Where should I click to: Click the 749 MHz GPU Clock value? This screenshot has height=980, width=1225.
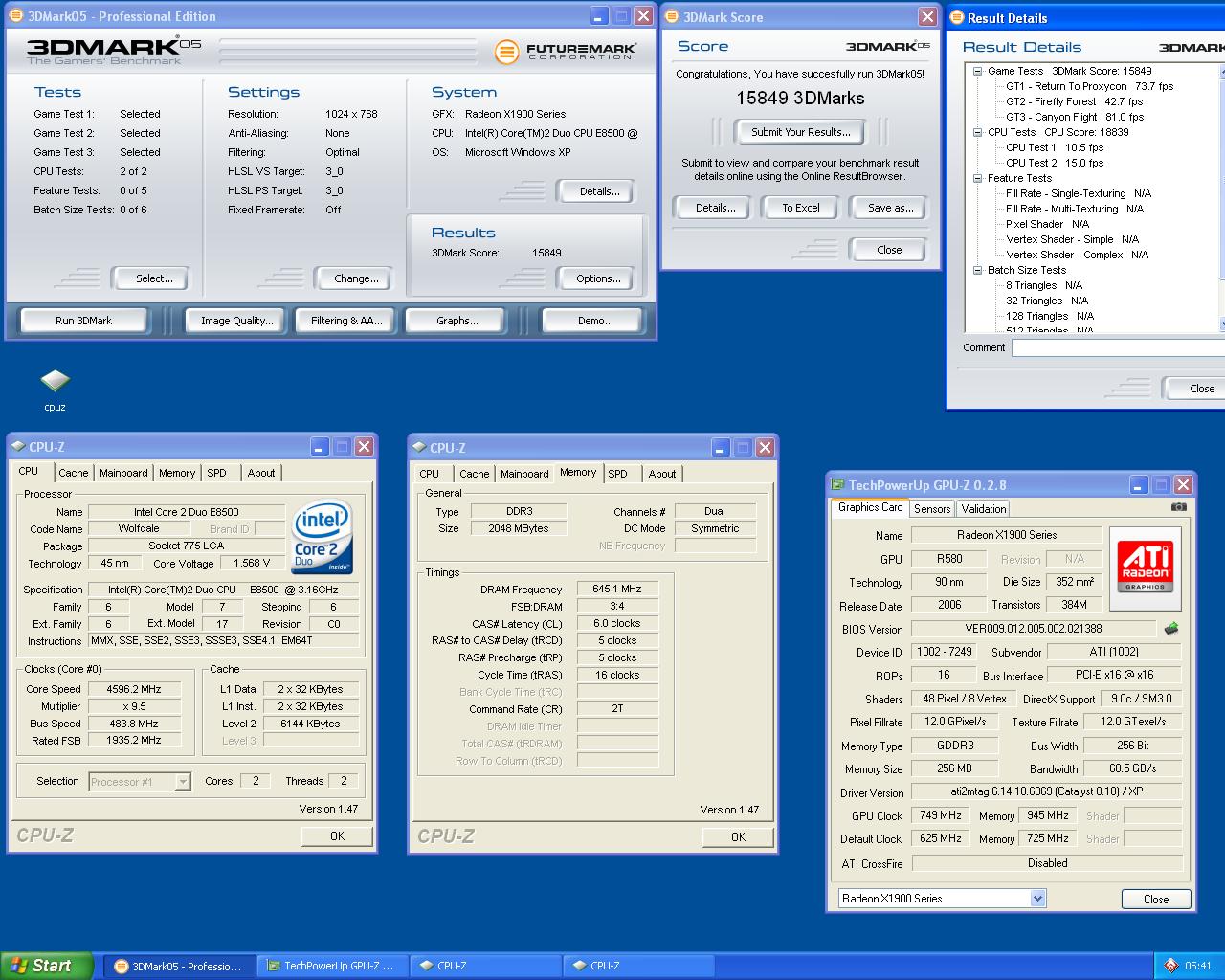pos(941,815)
